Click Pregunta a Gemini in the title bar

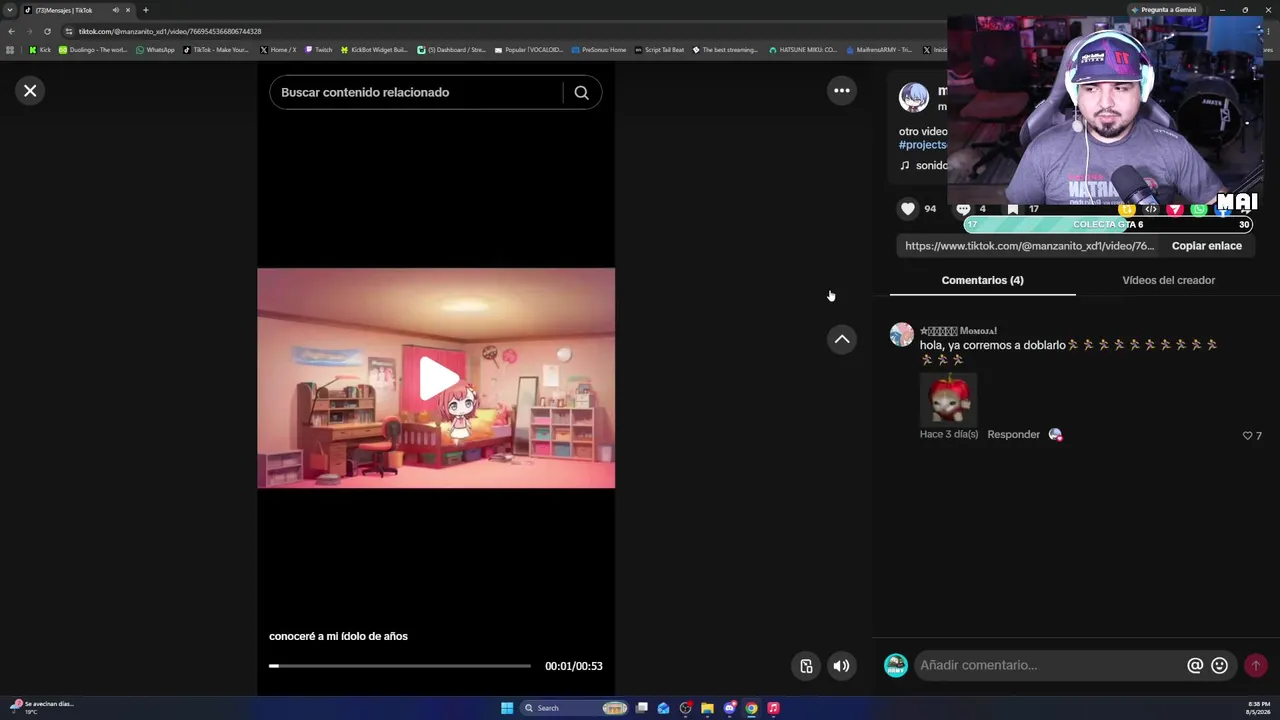[x=1164, y=10]
